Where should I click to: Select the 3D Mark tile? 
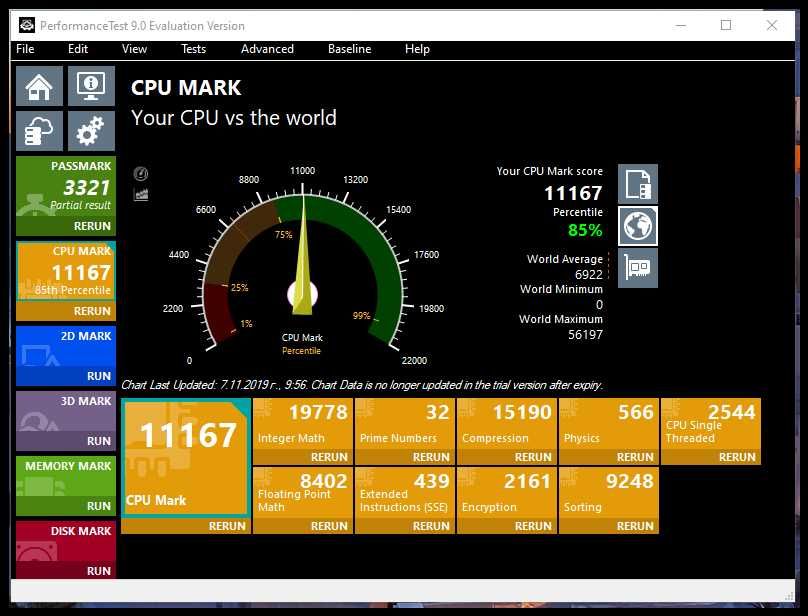point(66,411)
